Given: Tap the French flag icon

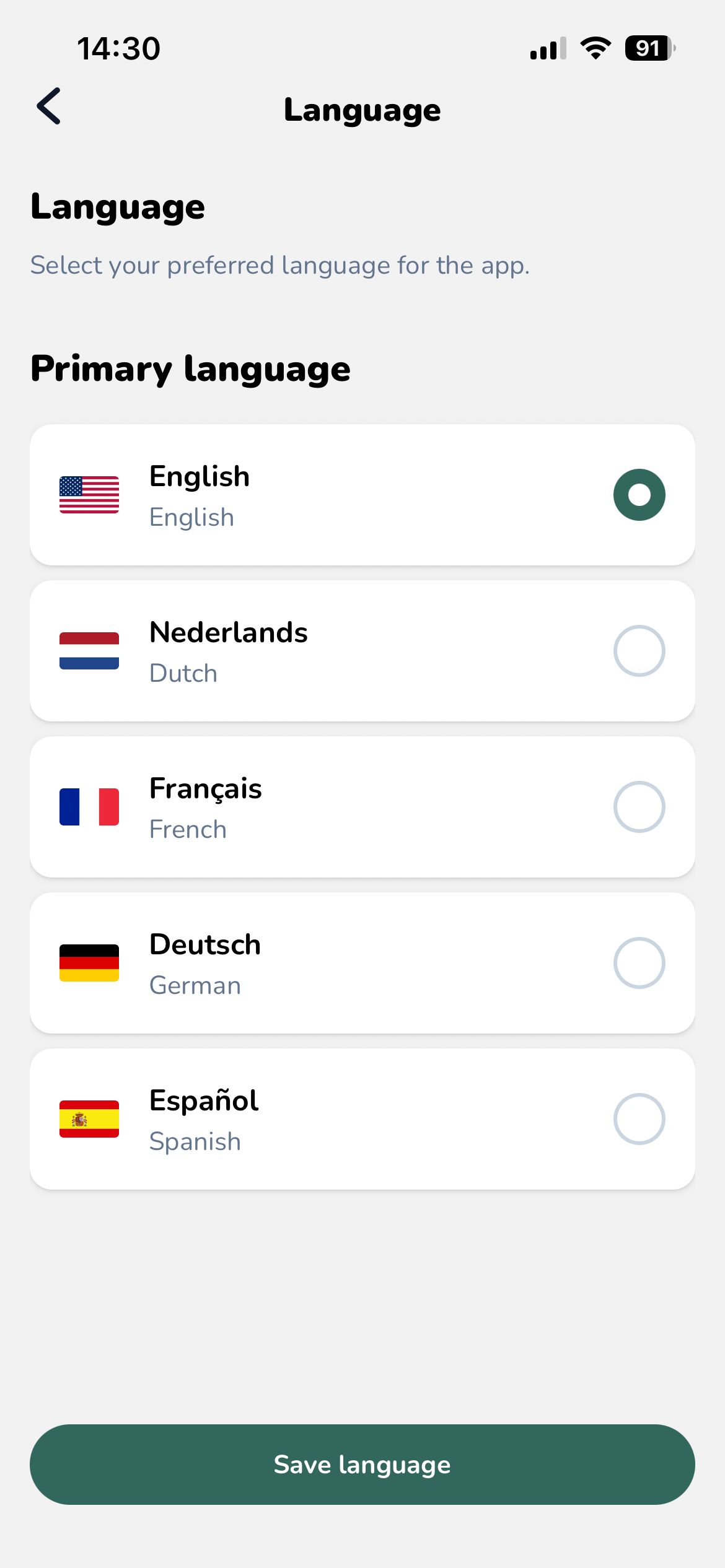Looking at the screenshot, I should pos(89,807).
